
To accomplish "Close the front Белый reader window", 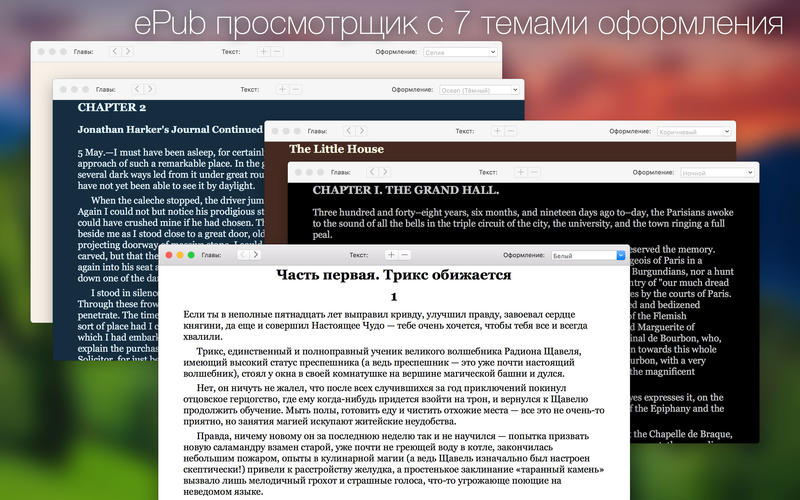I will point(169,255).
